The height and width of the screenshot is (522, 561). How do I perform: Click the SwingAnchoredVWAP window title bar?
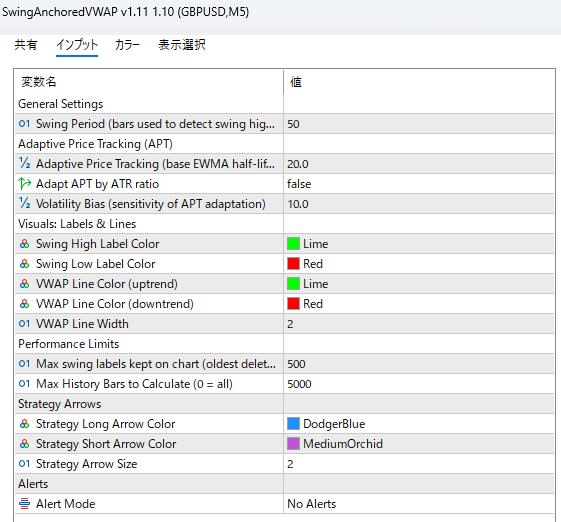280,13
